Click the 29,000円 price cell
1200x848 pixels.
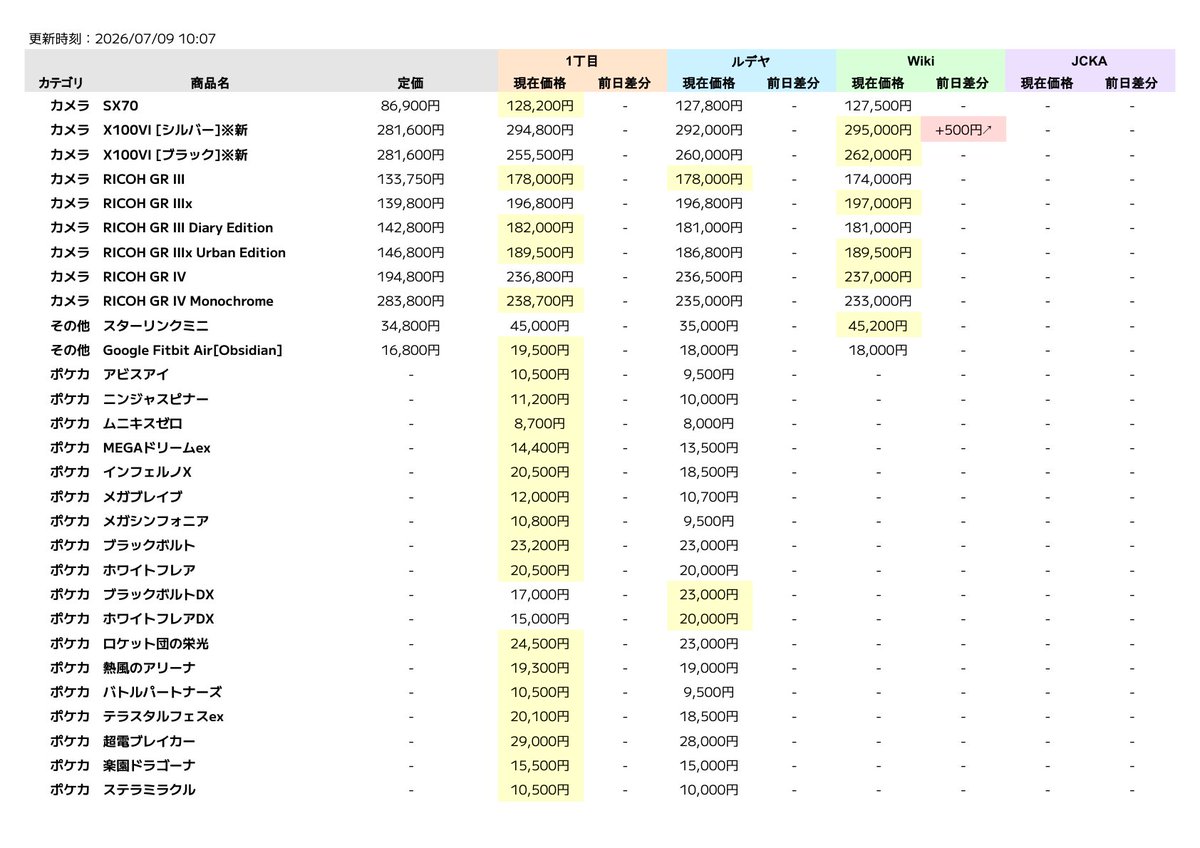click(x=541, y=741)
